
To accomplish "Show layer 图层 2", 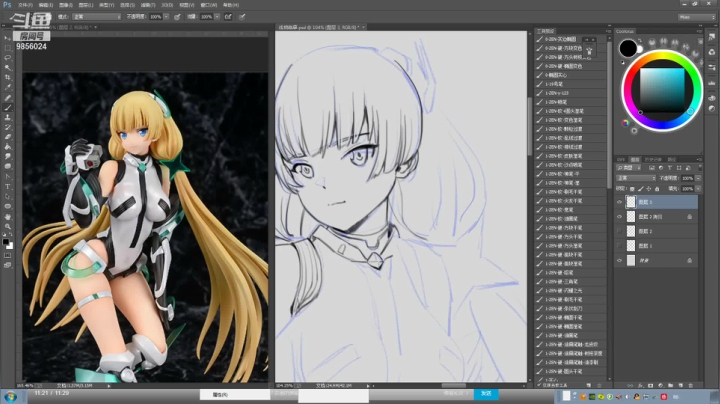I will [x=619, y=231].
